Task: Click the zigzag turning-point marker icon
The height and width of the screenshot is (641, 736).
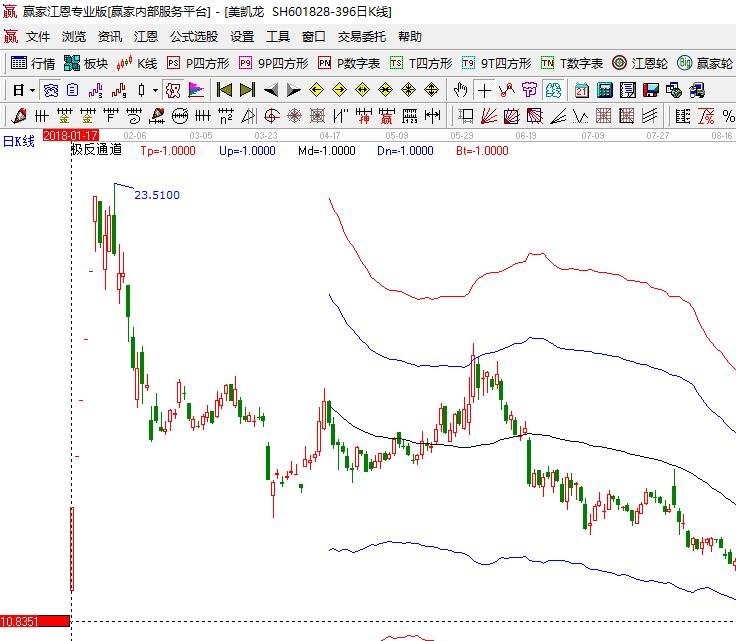Action: click(507, 90)
